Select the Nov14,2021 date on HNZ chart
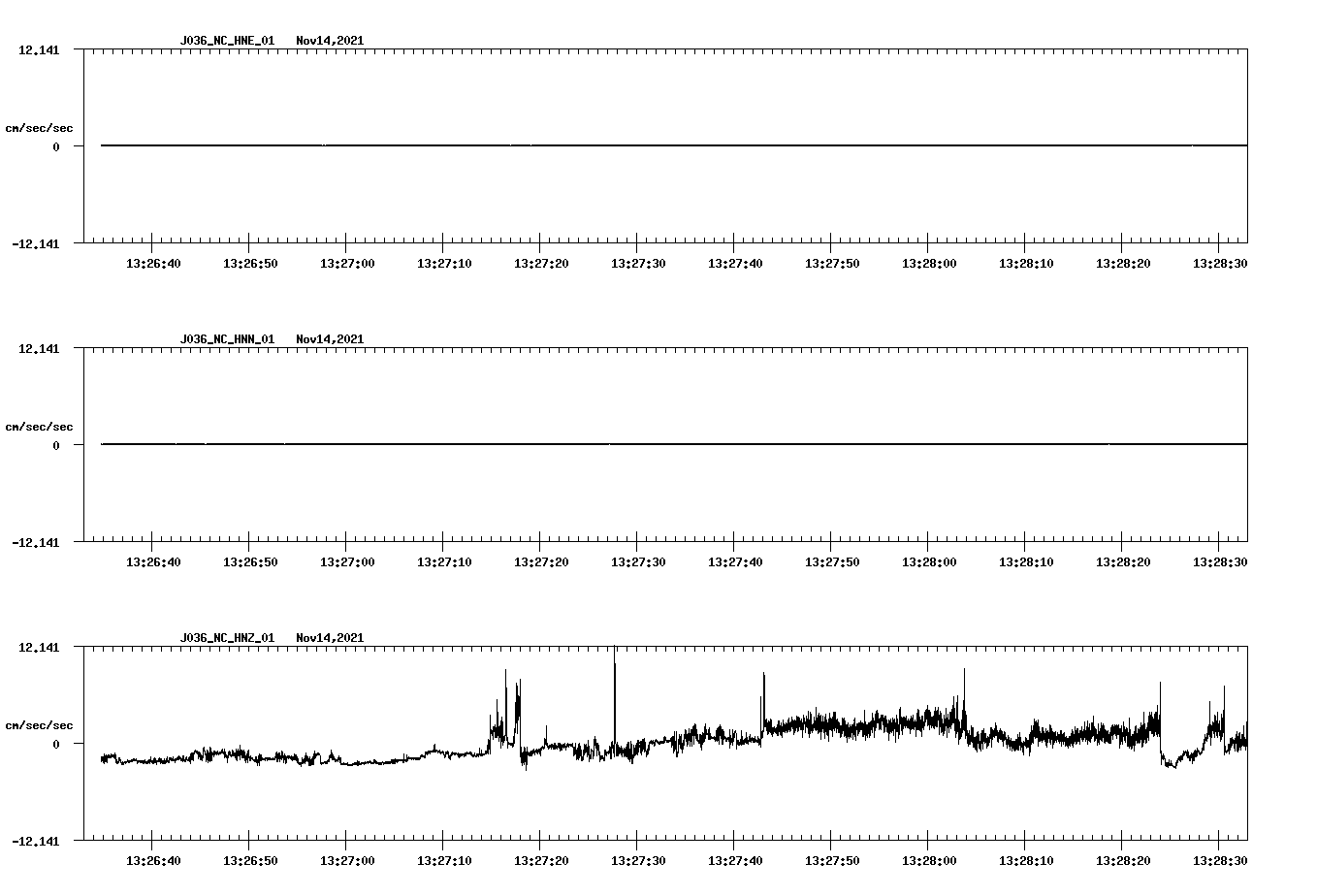This screenshot has width=1317, height=896. point(330,638)
